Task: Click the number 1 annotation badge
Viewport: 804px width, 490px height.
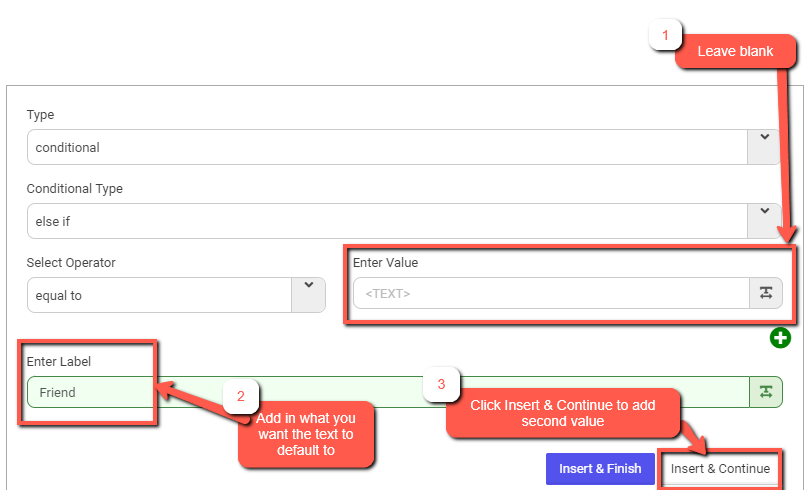Action: pos(663,35)
